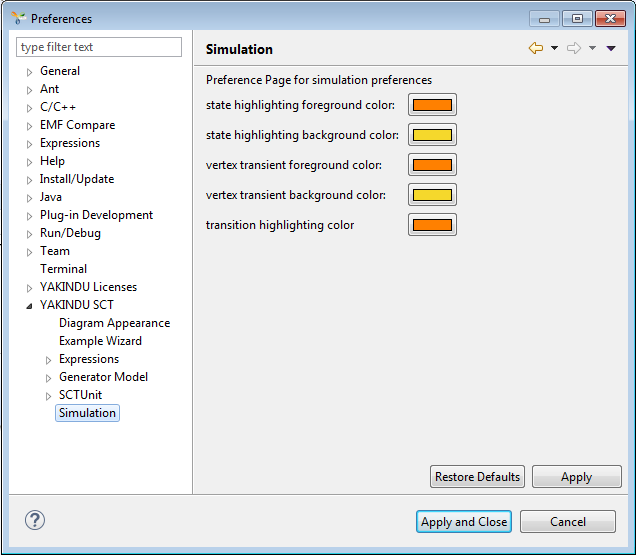Open the view menu triangle in the header

pos(610,48)
